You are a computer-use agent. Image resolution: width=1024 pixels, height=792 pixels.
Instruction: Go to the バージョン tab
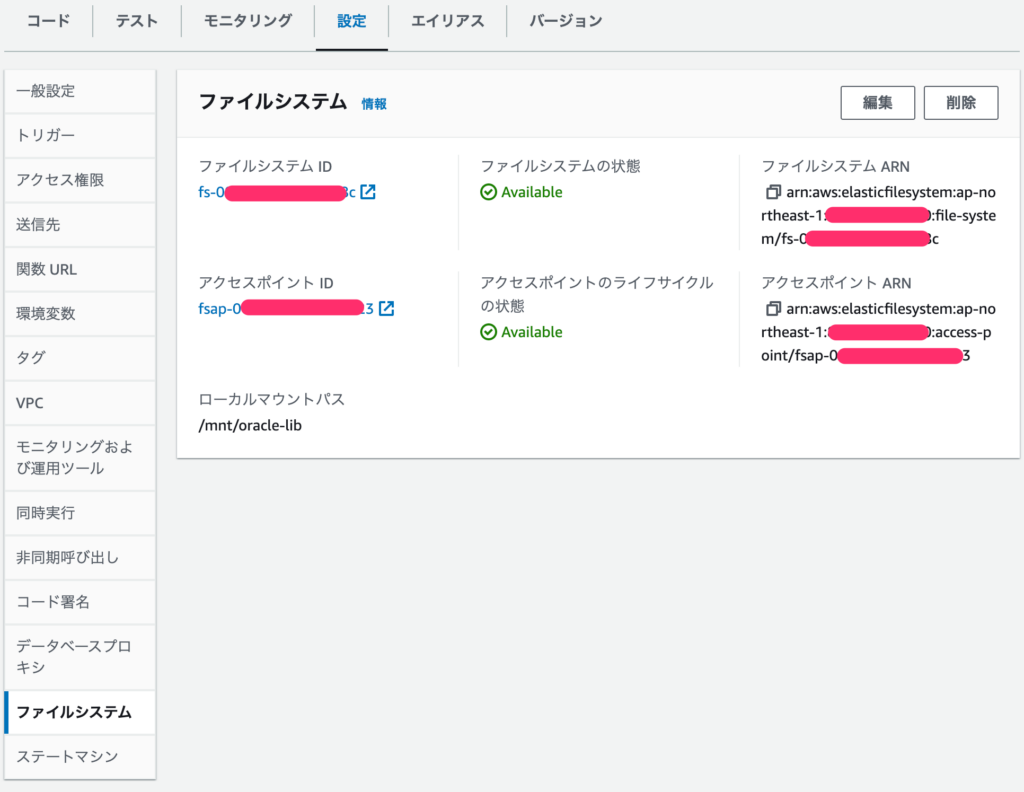click(566, 21)
